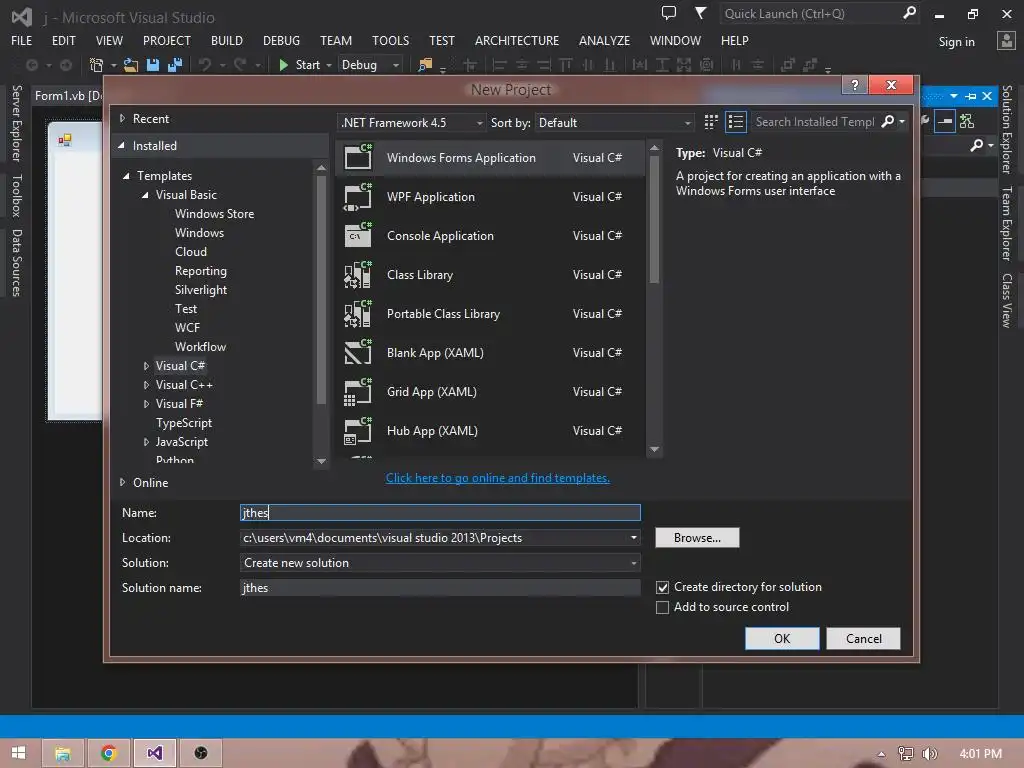Select the Windows Store tree item

214,214
